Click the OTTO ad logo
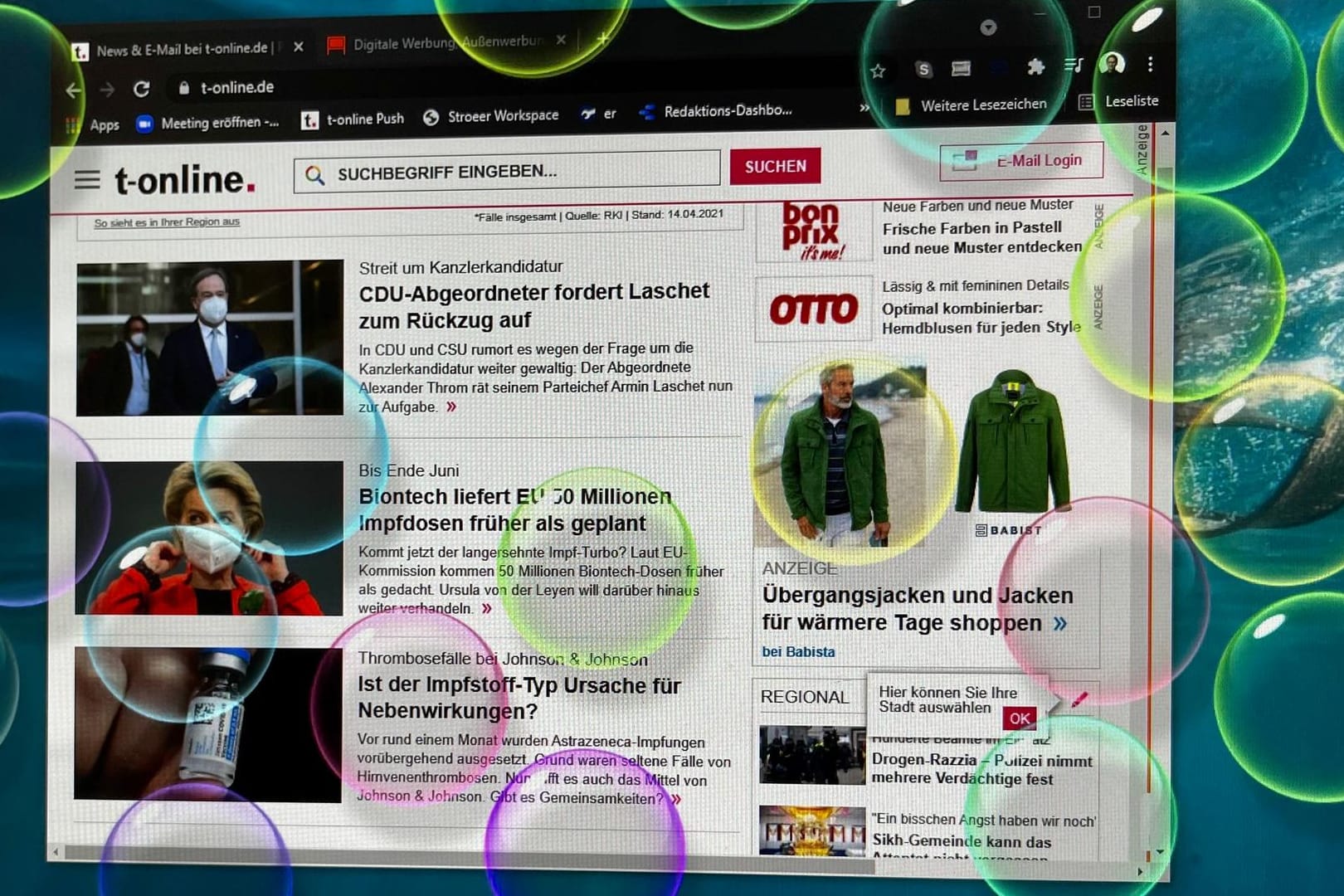 (x=814, y=309)
